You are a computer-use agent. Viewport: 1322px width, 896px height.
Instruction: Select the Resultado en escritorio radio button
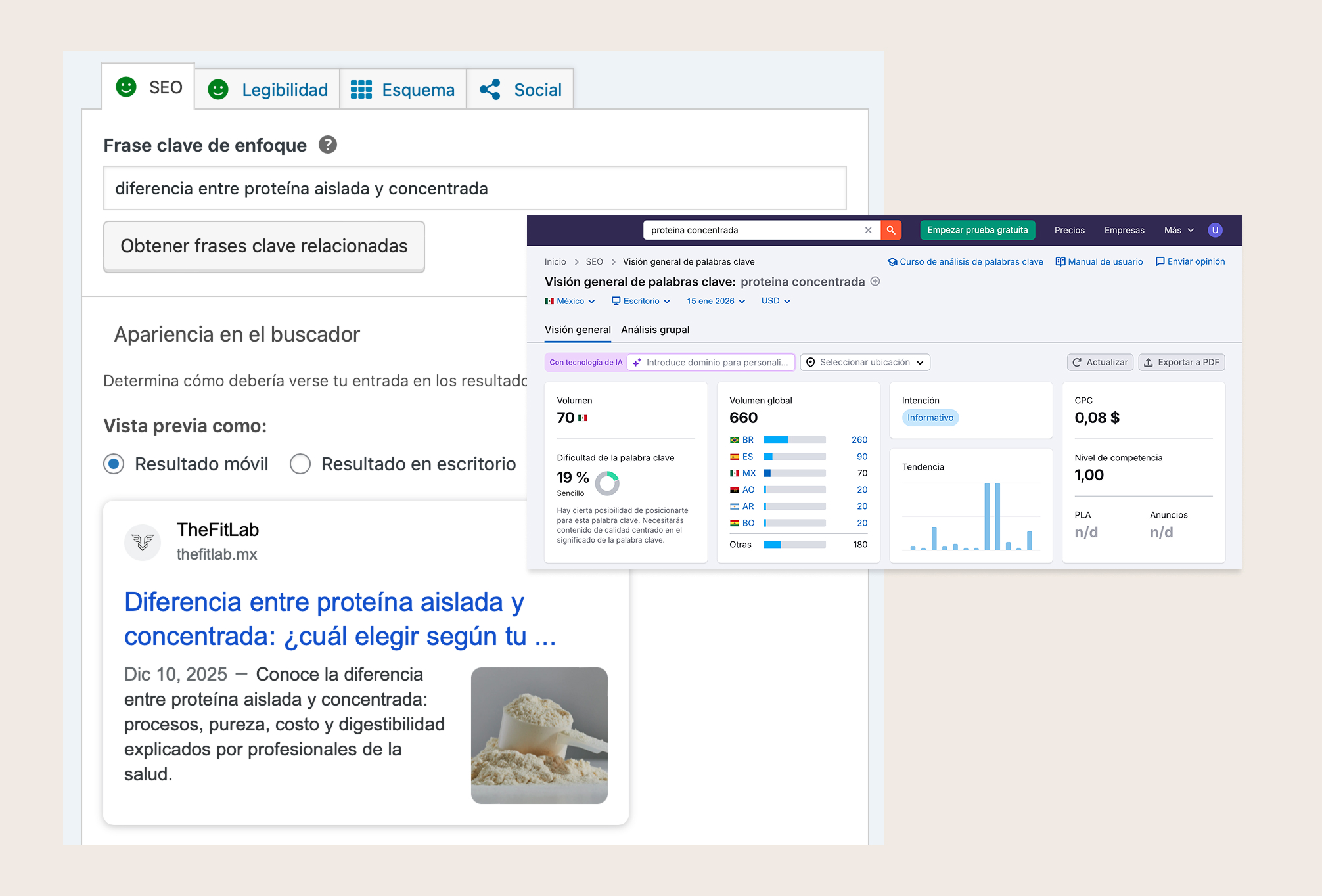pos(300,464)
